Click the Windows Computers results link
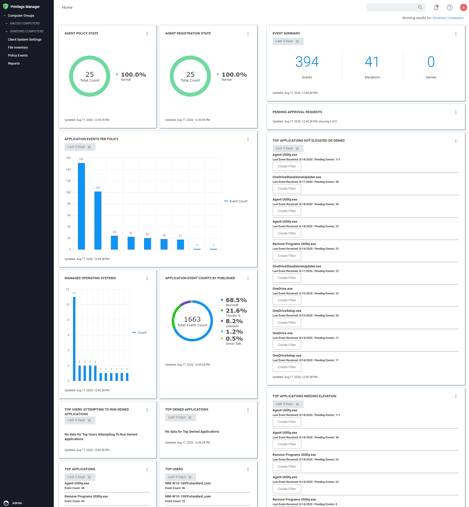Screen dimensions: 469x507 click(448, 18)
